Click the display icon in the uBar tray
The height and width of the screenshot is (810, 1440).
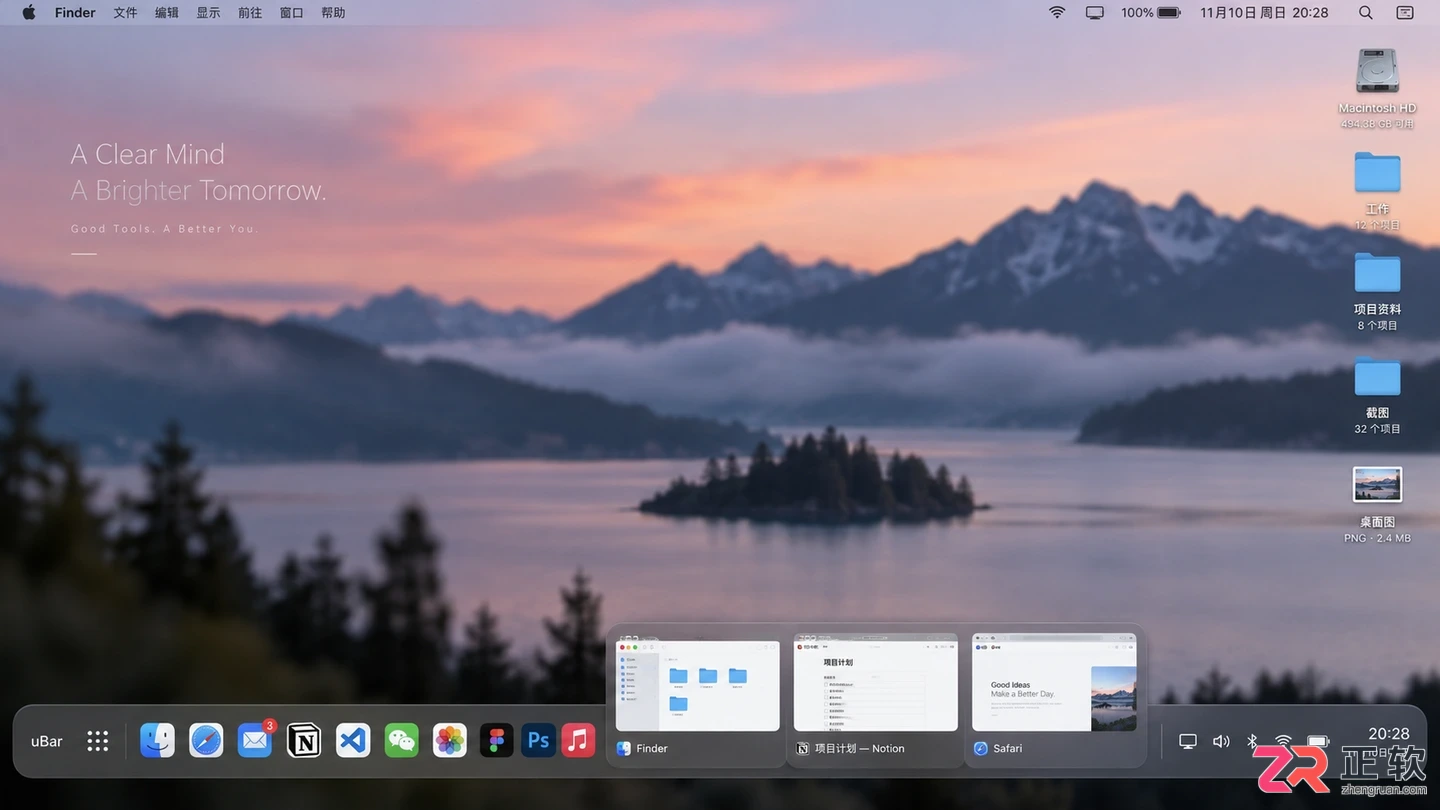[1188, 741]
